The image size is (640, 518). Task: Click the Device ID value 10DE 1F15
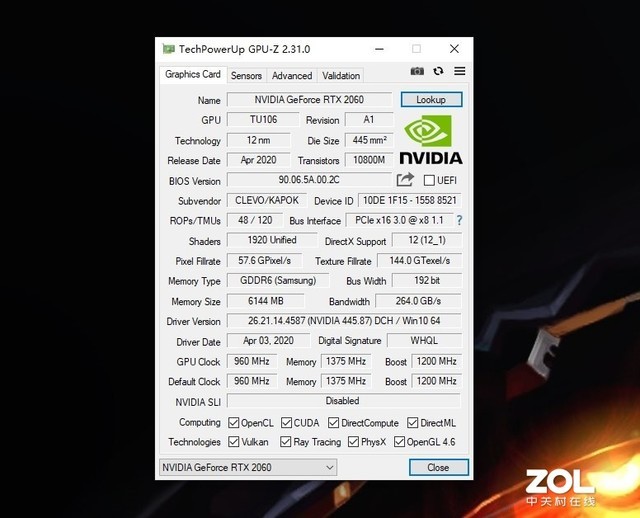click(410, 200)
